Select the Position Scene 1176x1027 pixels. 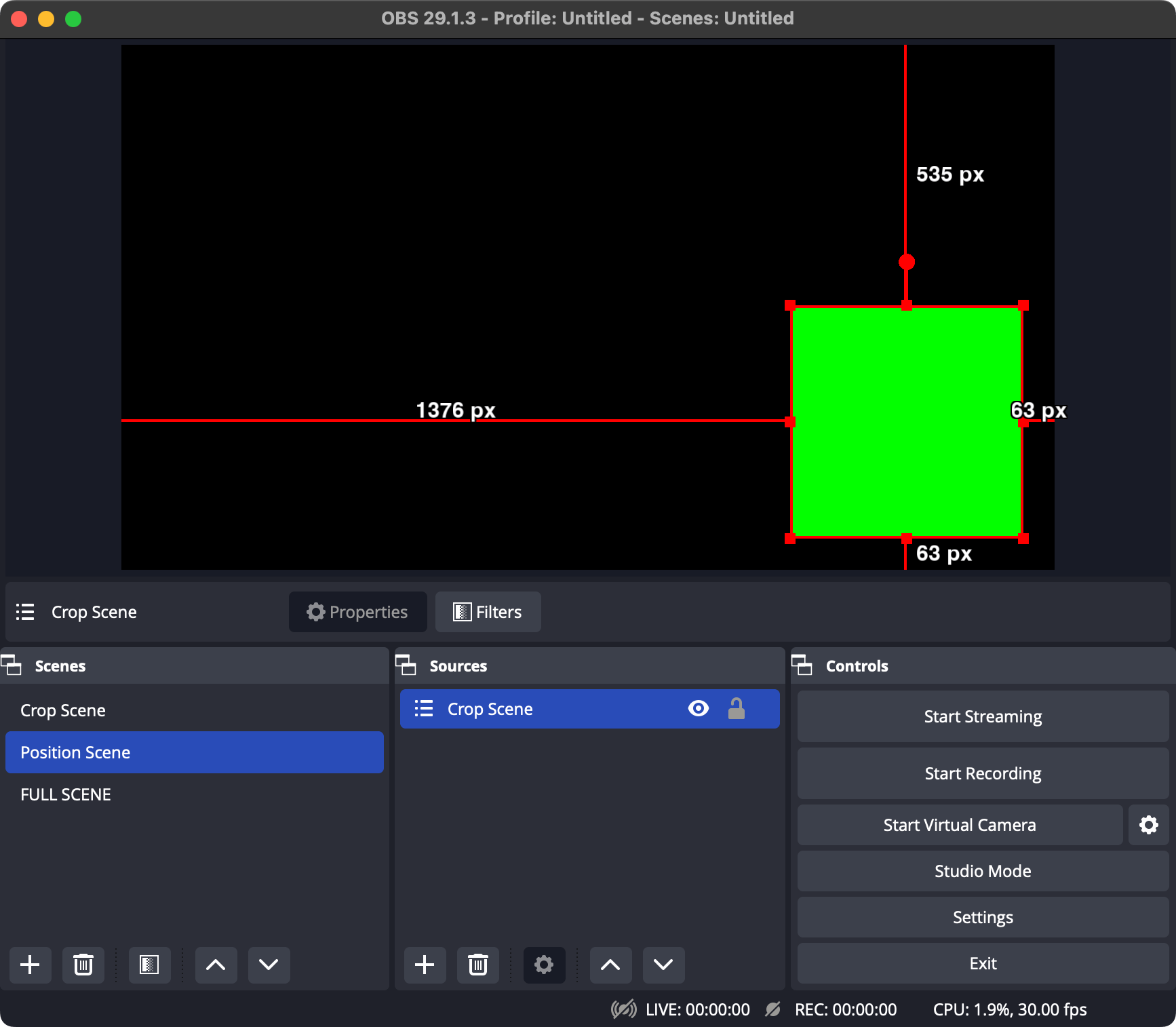click(75, 752)
